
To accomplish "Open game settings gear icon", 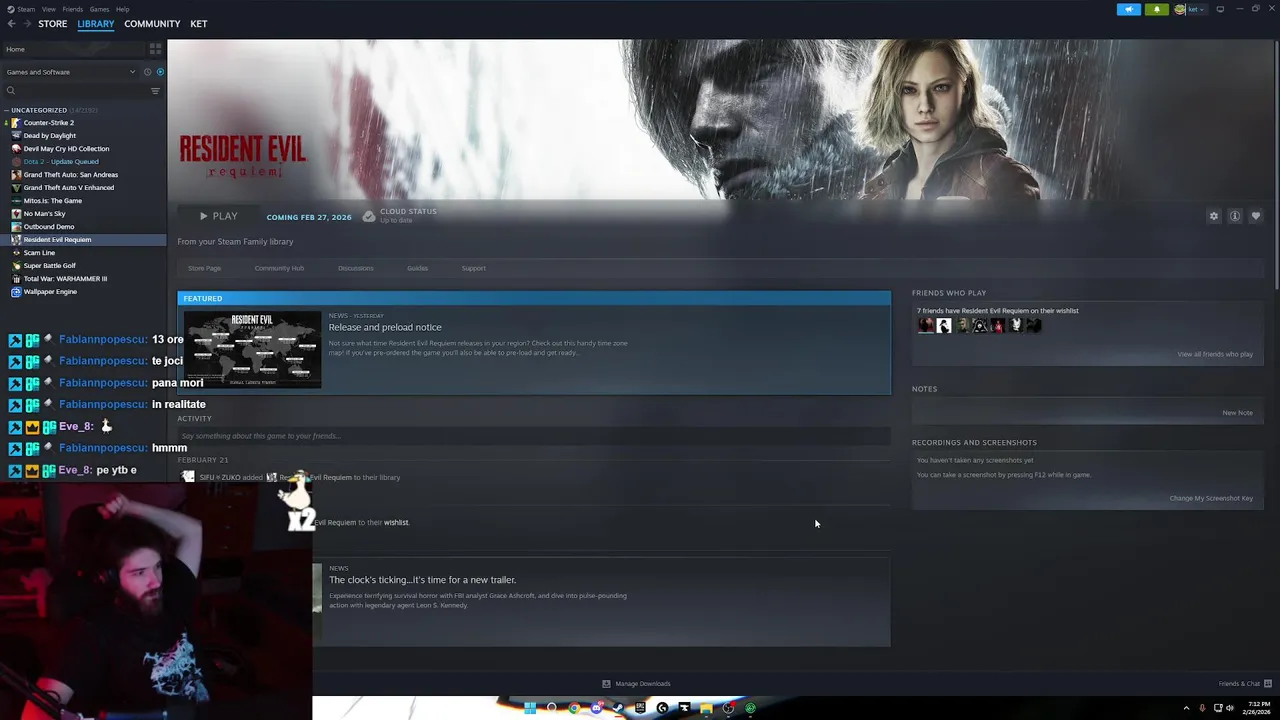I will (1214, 216).
